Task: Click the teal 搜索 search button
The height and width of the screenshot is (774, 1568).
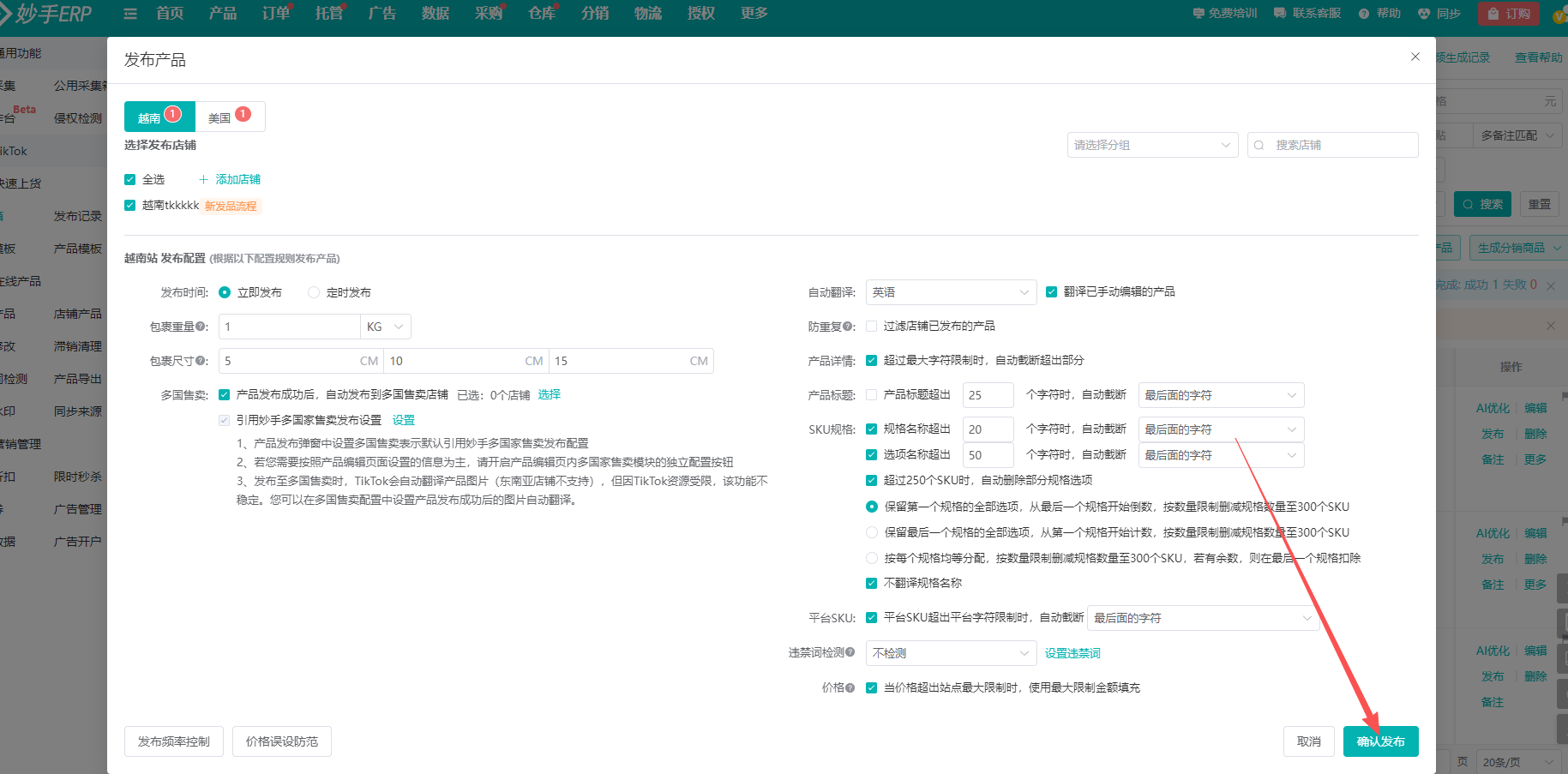Action: tap(1482, 204)
